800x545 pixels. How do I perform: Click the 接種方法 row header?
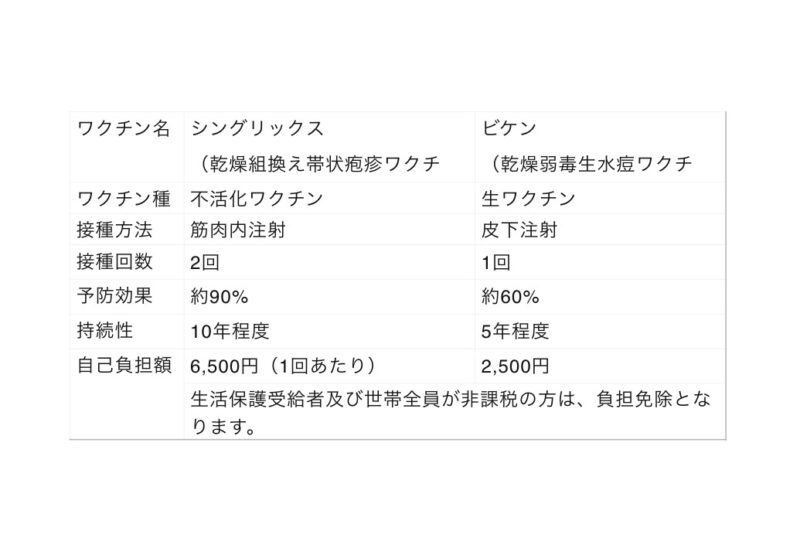(x=116, y=230)
